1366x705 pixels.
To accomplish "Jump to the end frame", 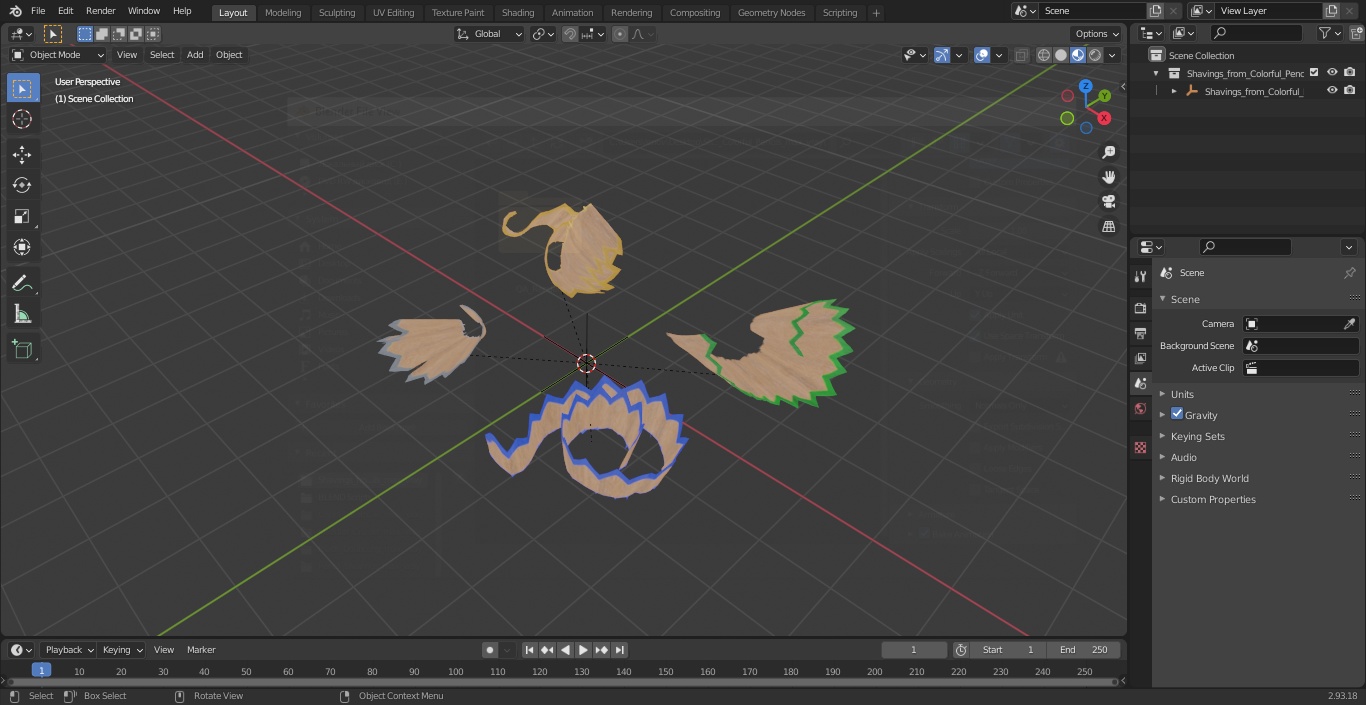I will (x=620, y=650).
